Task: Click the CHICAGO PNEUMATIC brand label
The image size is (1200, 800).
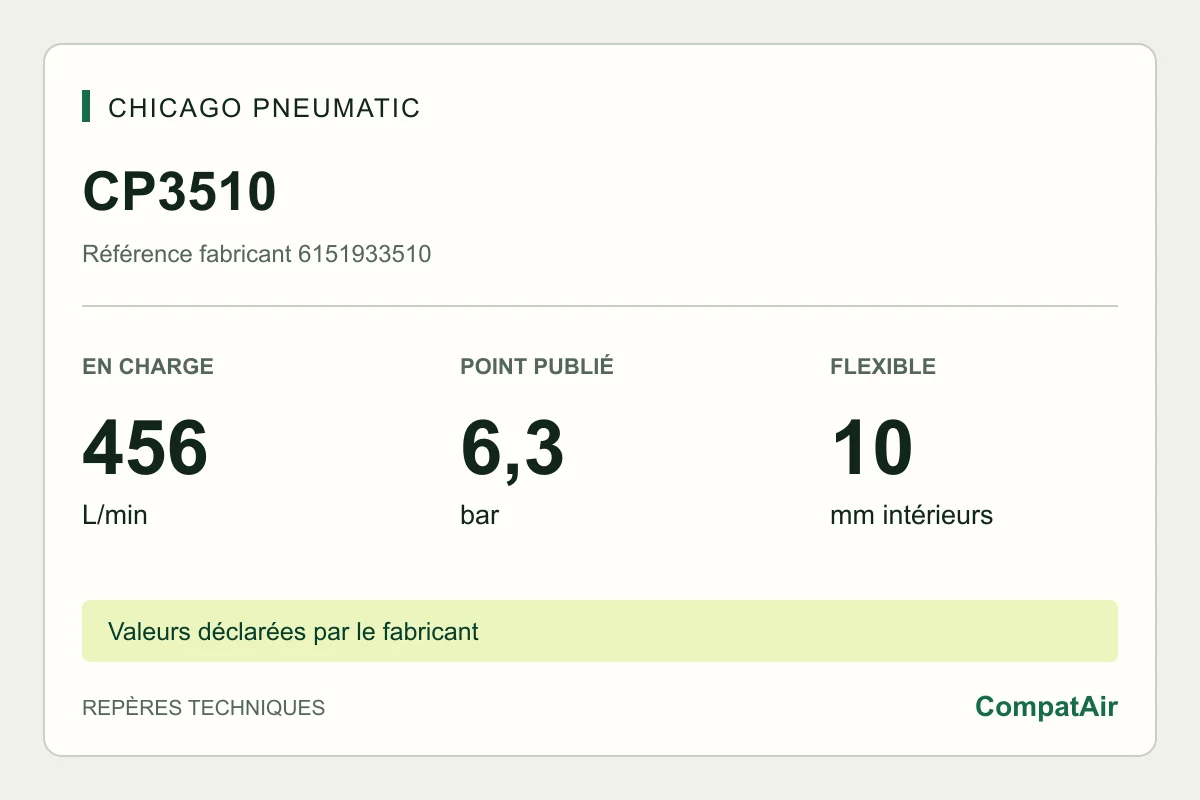Action: 264,107
